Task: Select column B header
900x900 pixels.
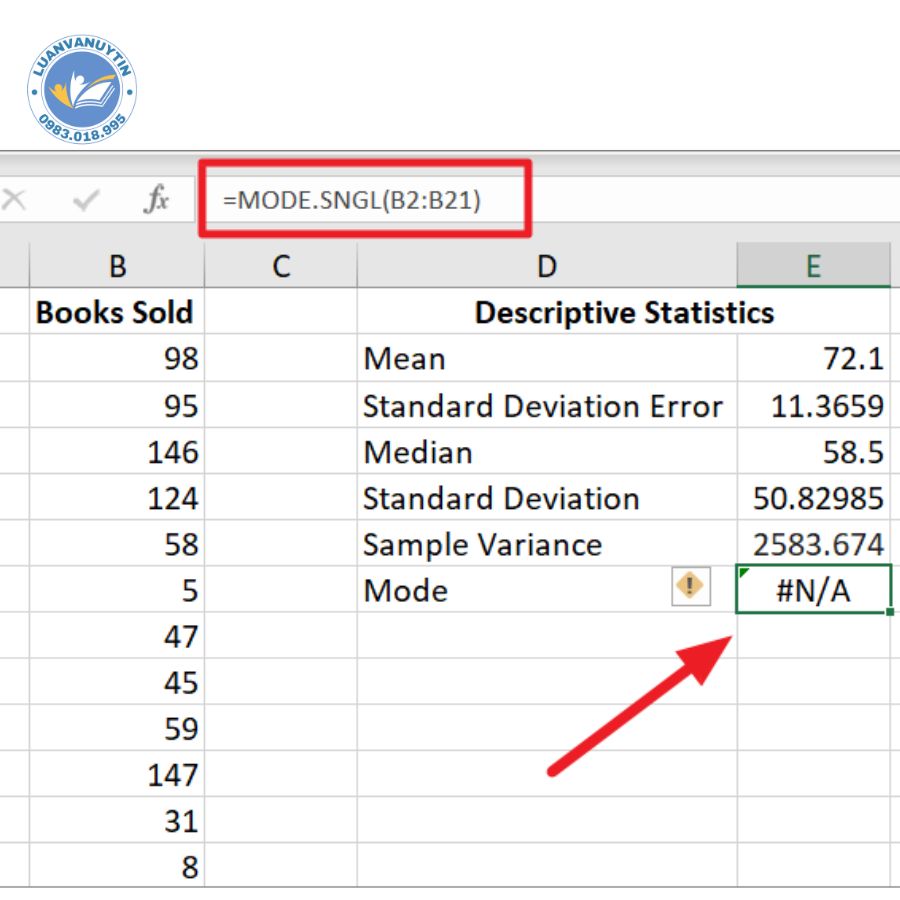Action: point(117,266)
